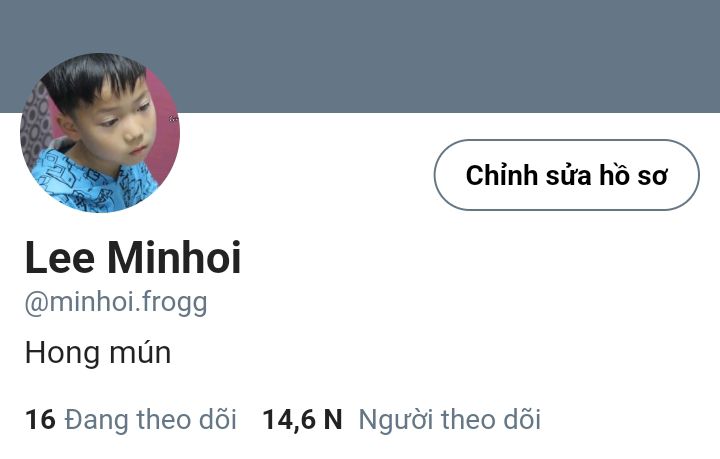Click the follower count 14,6 N

pyautogui.click(x=302, y=420)
